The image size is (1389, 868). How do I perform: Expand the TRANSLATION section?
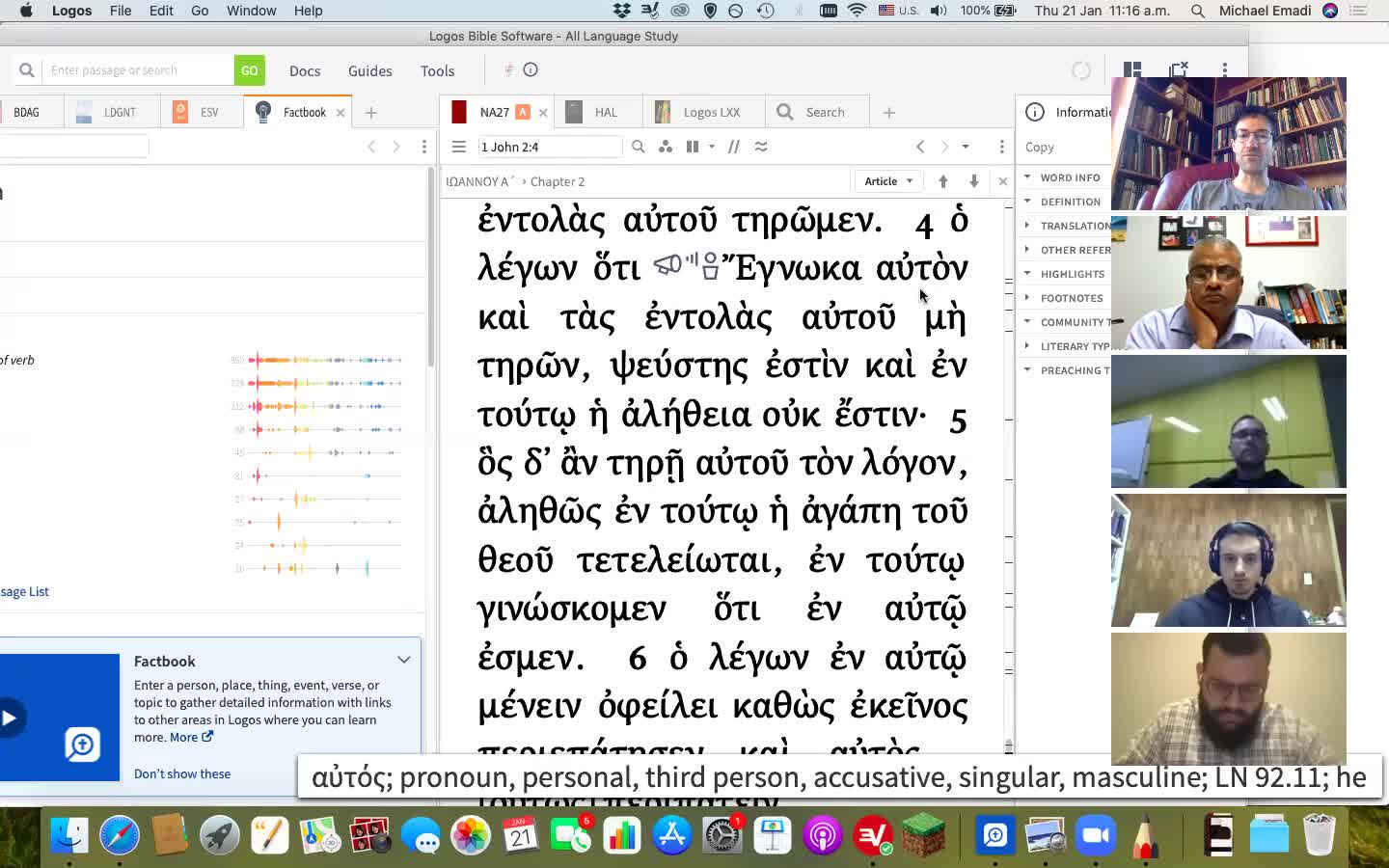(1027, 225)
